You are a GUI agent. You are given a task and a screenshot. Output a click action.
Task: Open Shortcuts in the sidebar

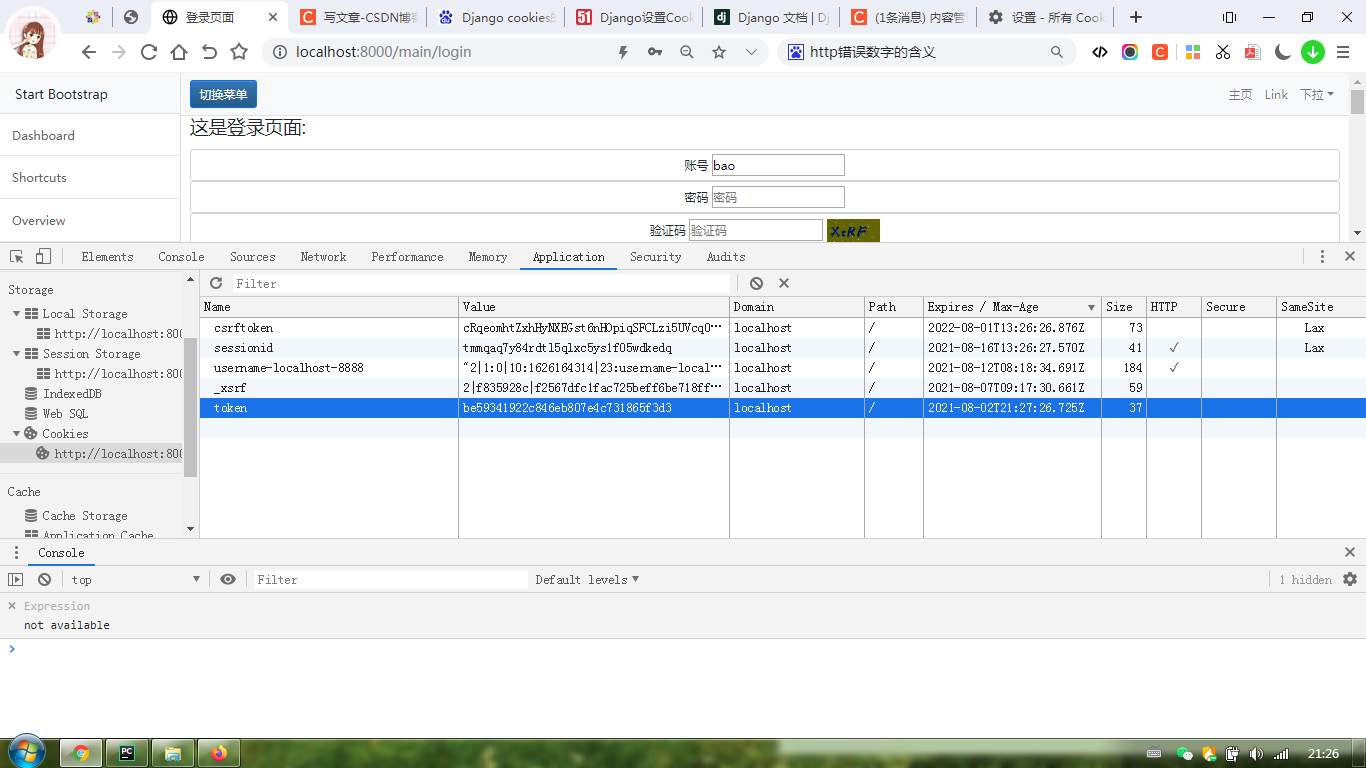click(x=90, y=177)
